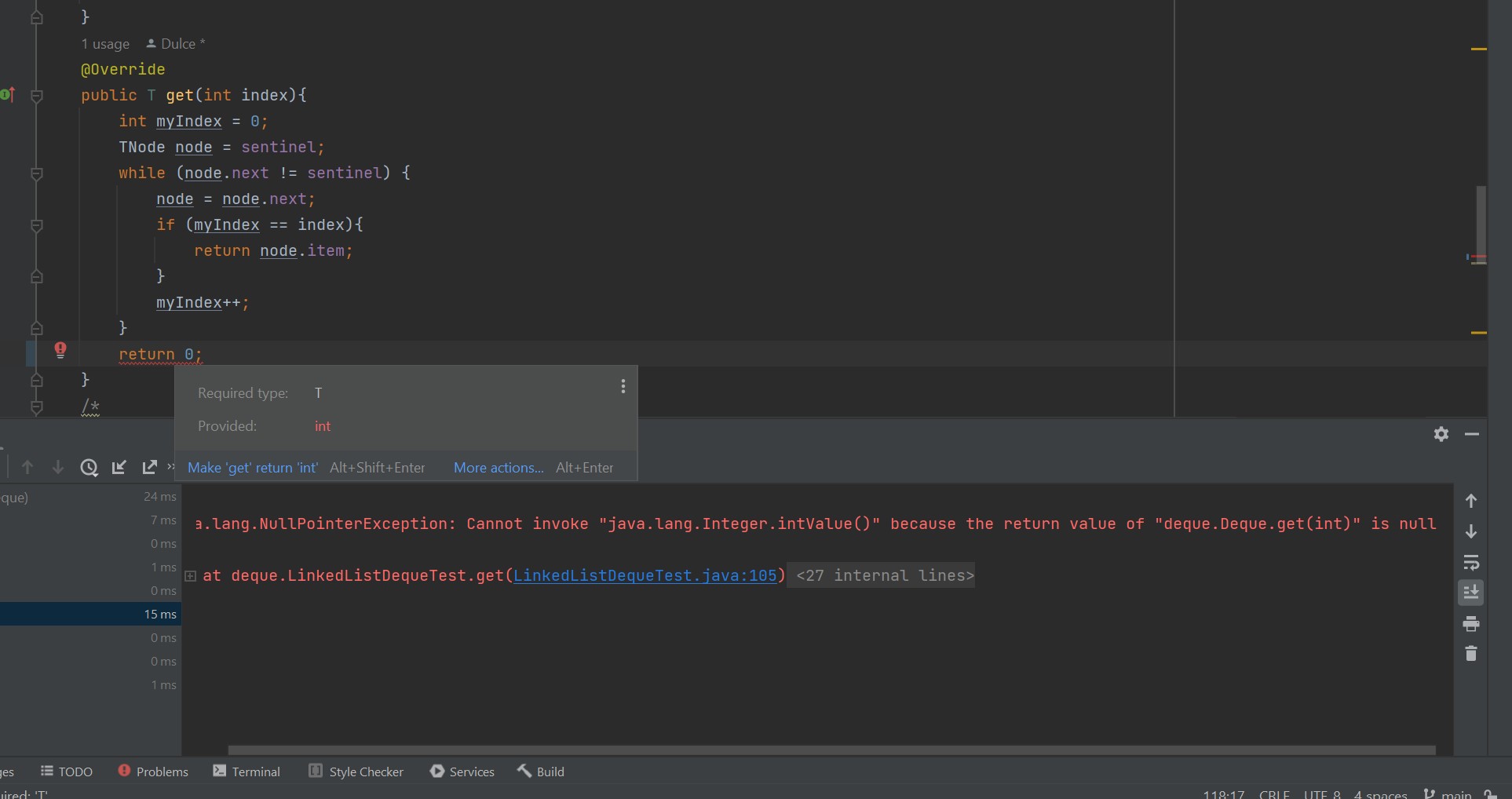
Task: Collapse the 'if (myIndex == index)' fold marker
Action: point(36,225)
